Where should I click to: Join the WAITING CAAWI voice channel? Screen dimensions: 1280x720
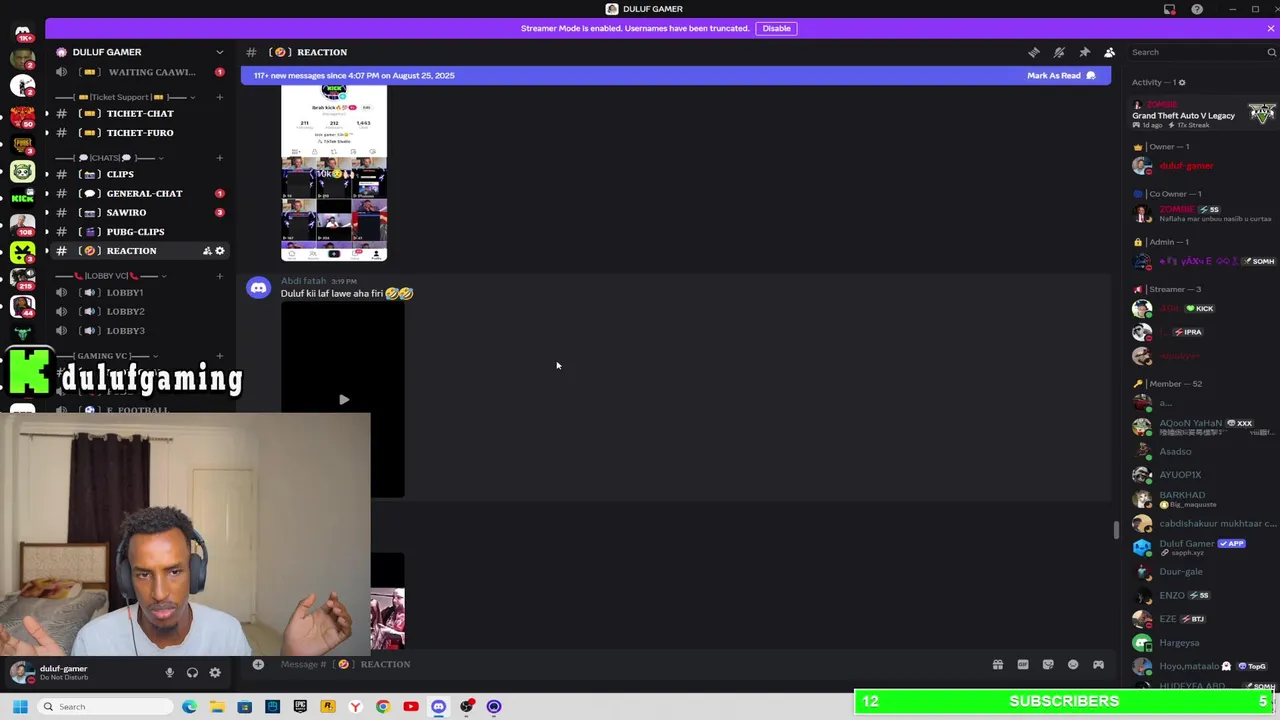tap(140, 72)
